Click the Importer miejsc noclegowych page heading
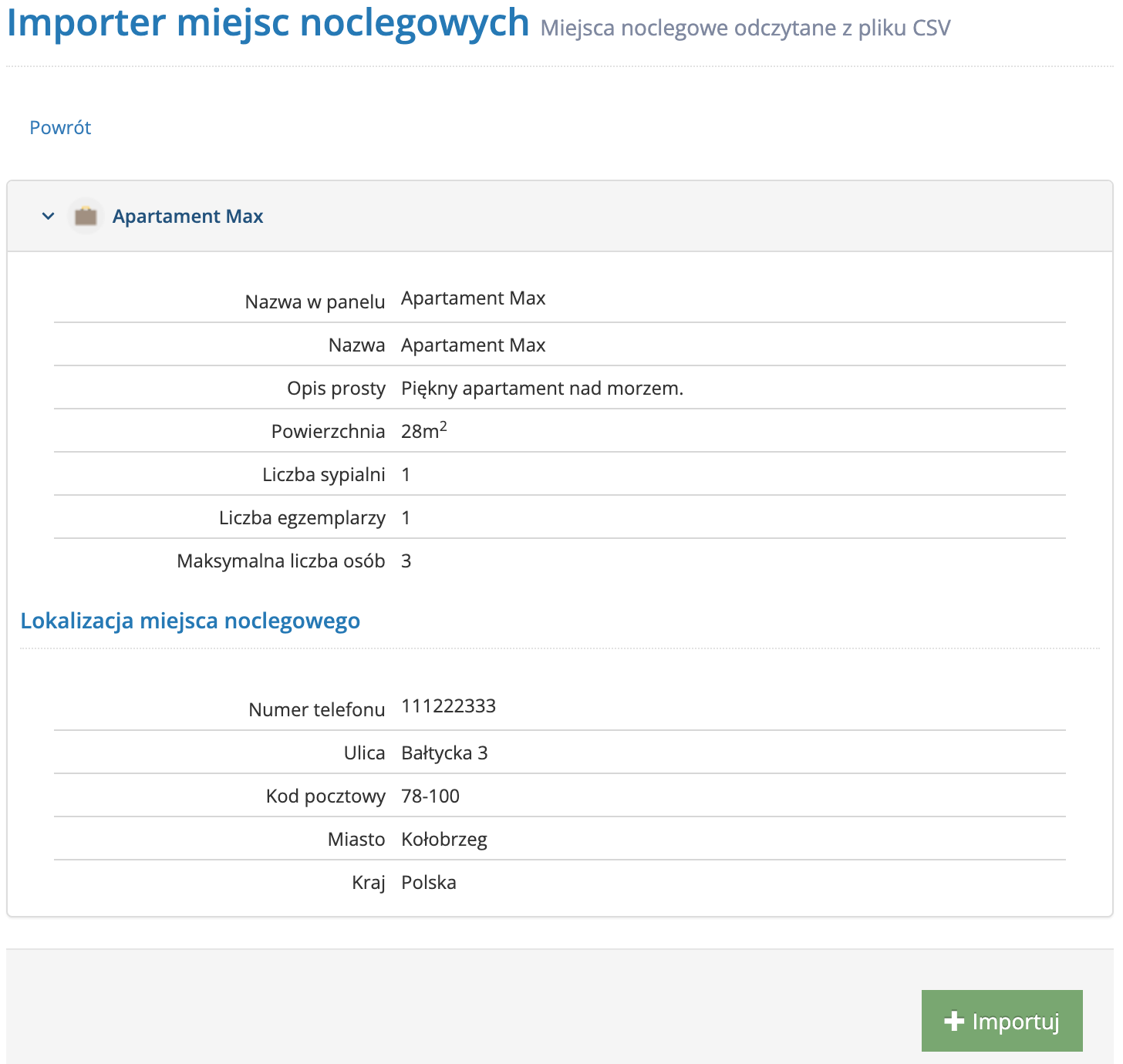The width and height of the screenshot is (1123, 1064). coord(268,23)
